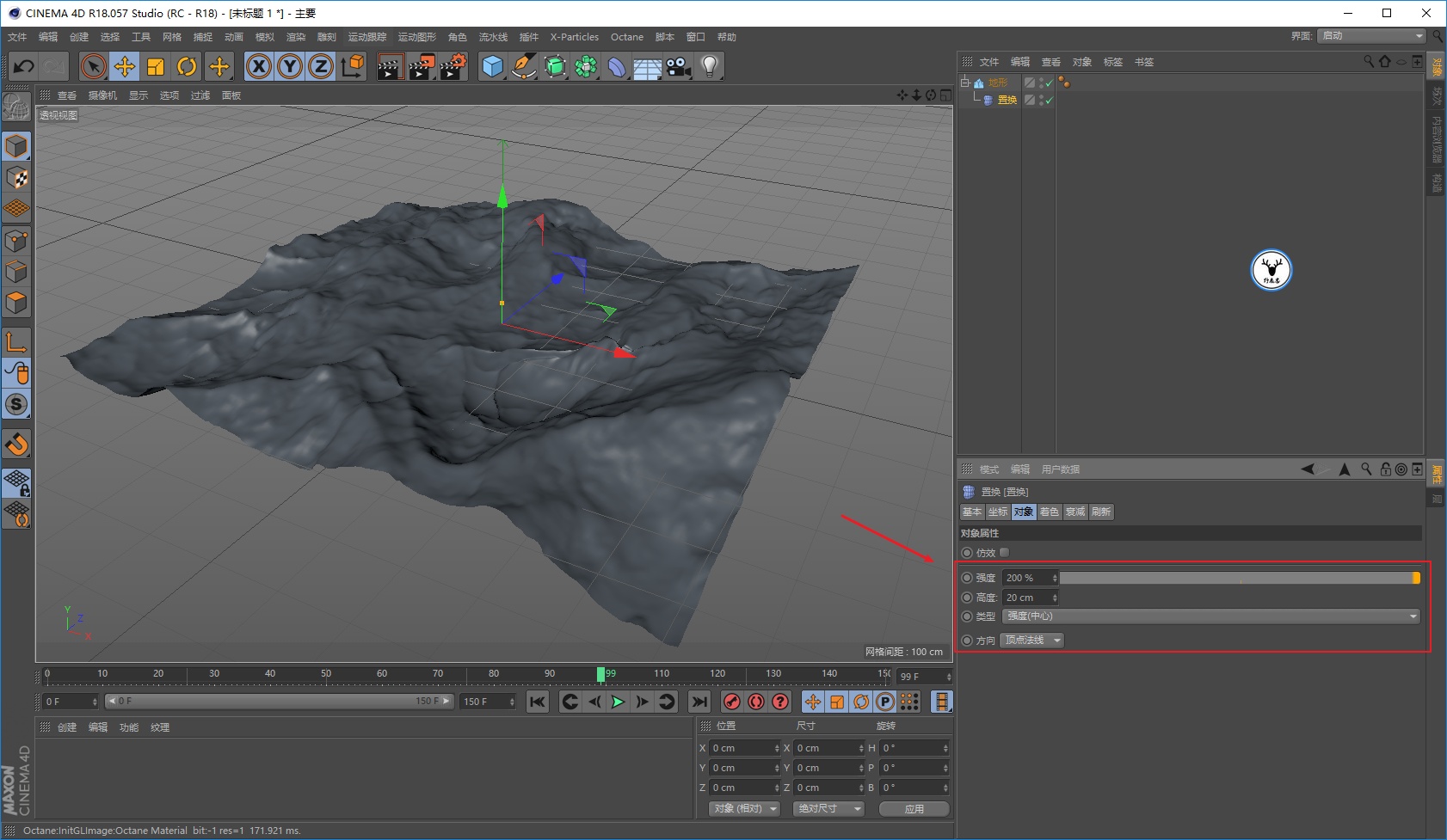Open the 文件 main menu
The height and width of the screenshot is (840, 1447).
(x=17, y=37)
